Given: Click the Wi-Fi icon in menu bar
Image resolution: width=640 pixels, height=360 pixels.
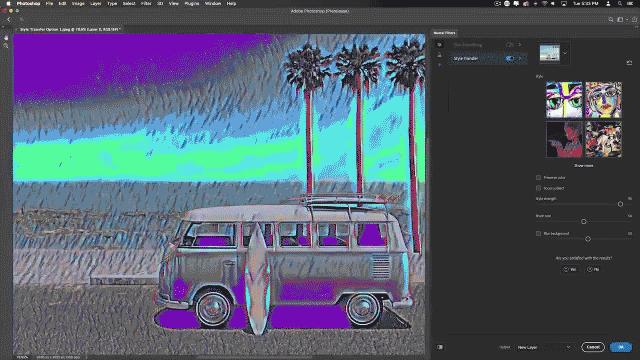Looking at the screenshot, I should pos(544,3).
